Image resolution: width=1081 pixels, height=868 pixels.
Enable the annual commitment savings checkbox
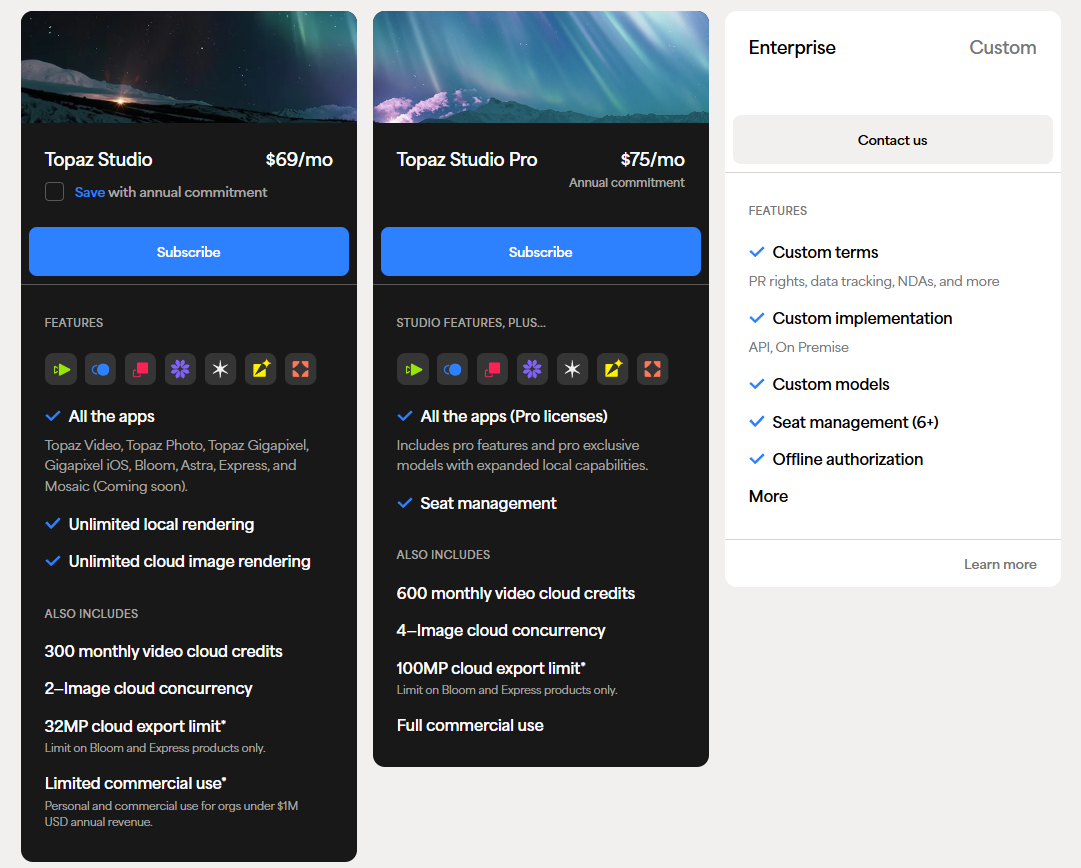[x=55, y=192]
